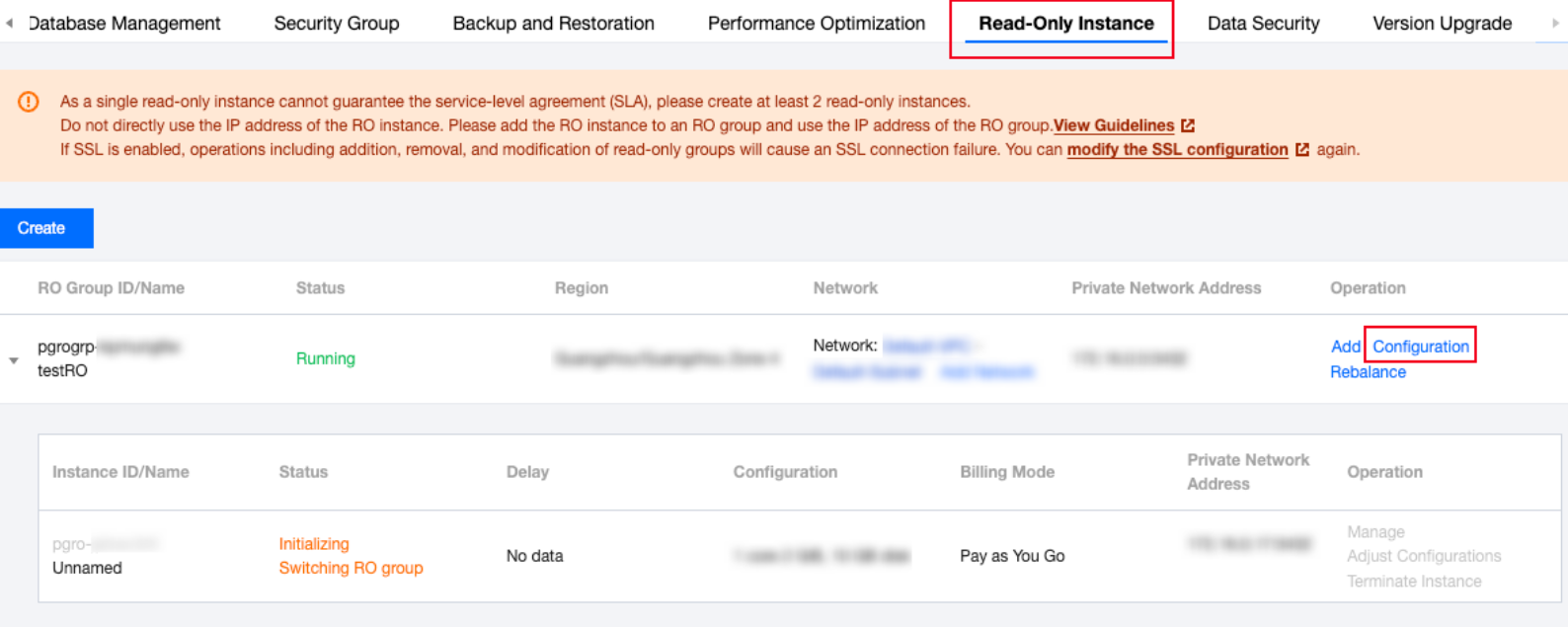The image size is (1568, 627).
Task: Click the blurred Add Network link
Action: pyautogui.click(x=986, y=372)
